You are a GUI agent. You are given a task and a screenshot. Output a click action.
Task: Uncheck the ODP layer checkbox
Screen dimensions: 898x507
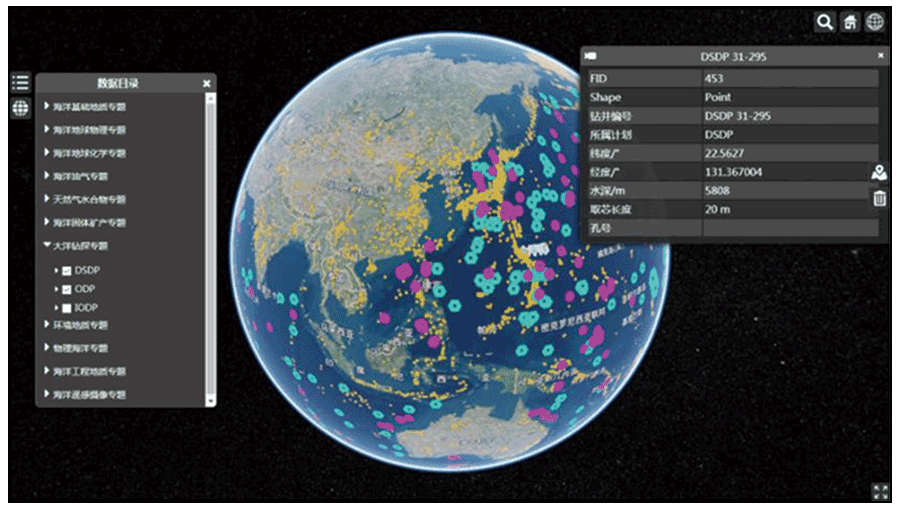[67, 289]
